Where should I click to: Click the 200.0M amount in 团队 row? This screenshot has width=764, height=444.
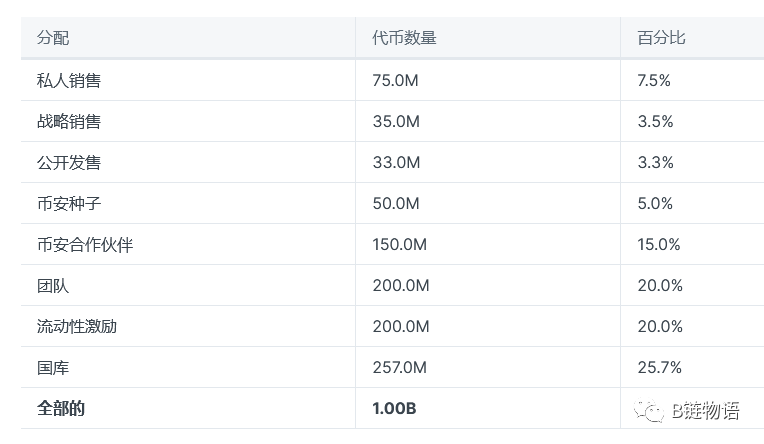click(x=401, y=285)
